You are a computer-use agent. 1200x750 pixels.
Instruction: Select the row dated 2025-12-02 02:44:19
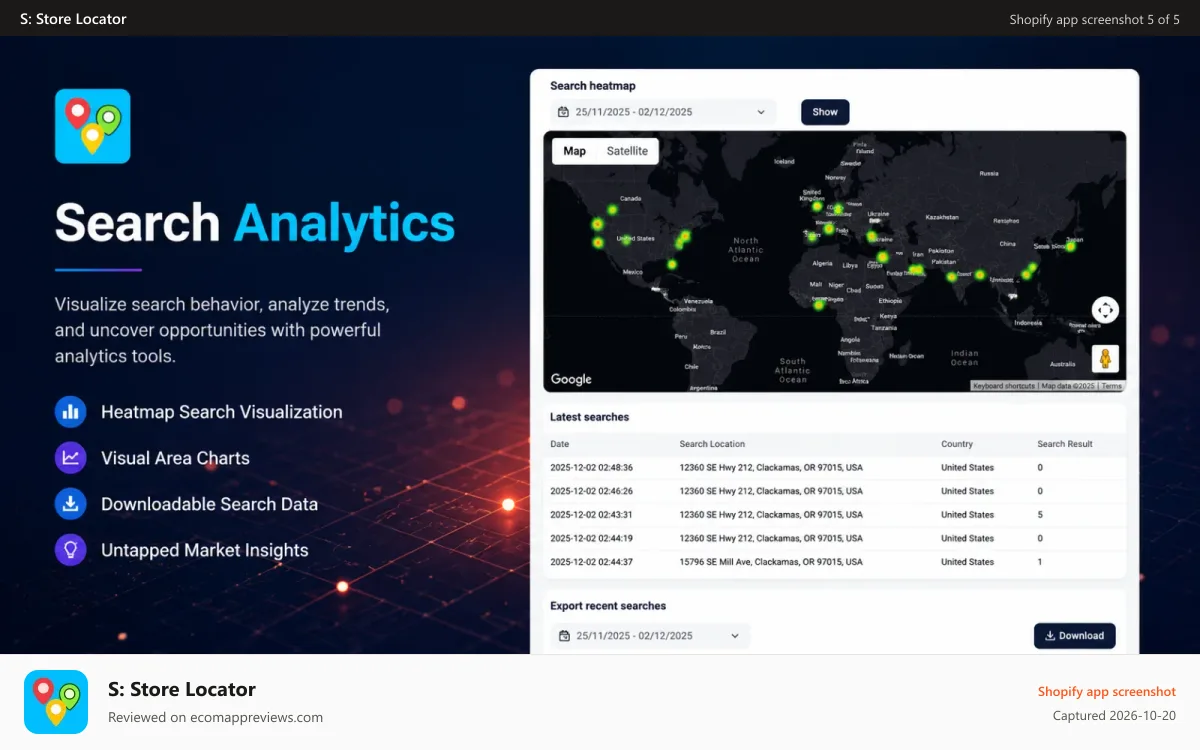click(x=835, y=538)
